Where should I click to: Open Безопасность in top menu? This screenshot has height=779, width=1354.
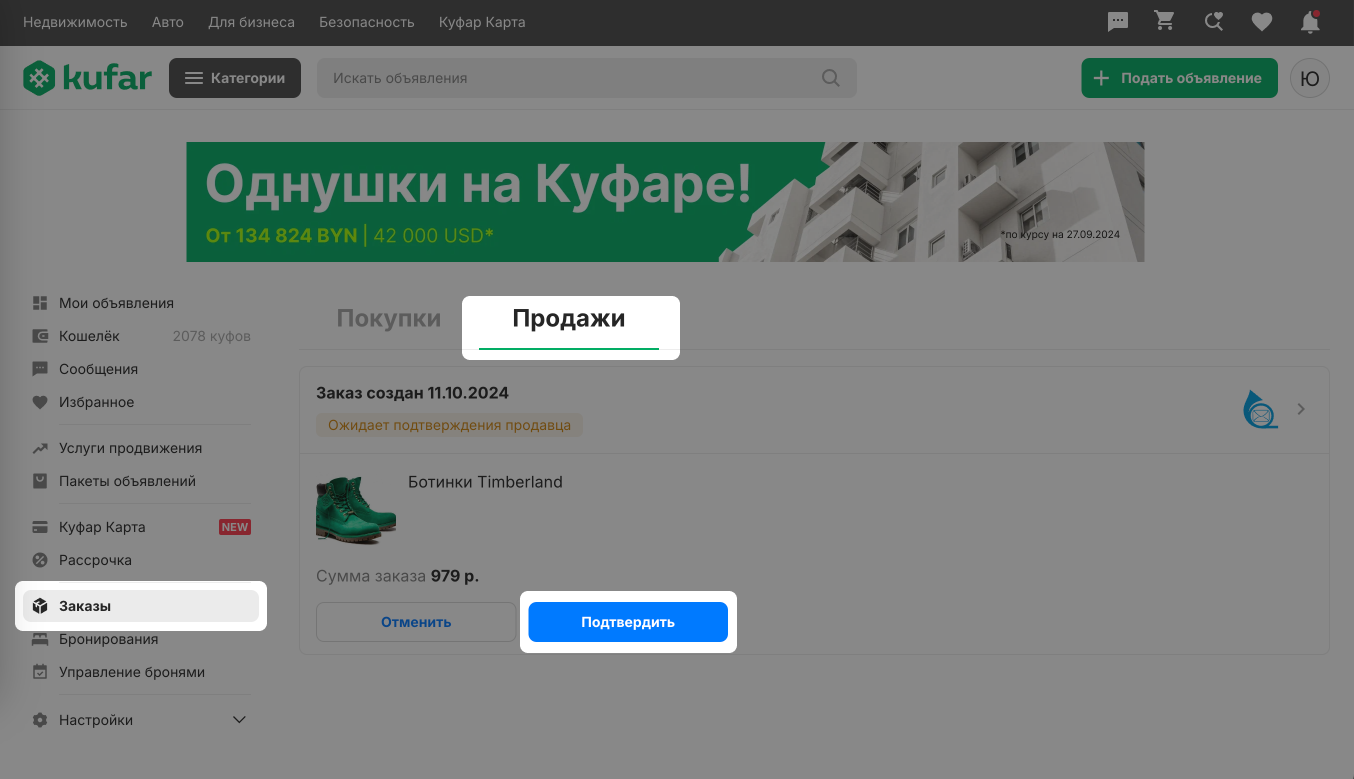[x=367, y=22]
